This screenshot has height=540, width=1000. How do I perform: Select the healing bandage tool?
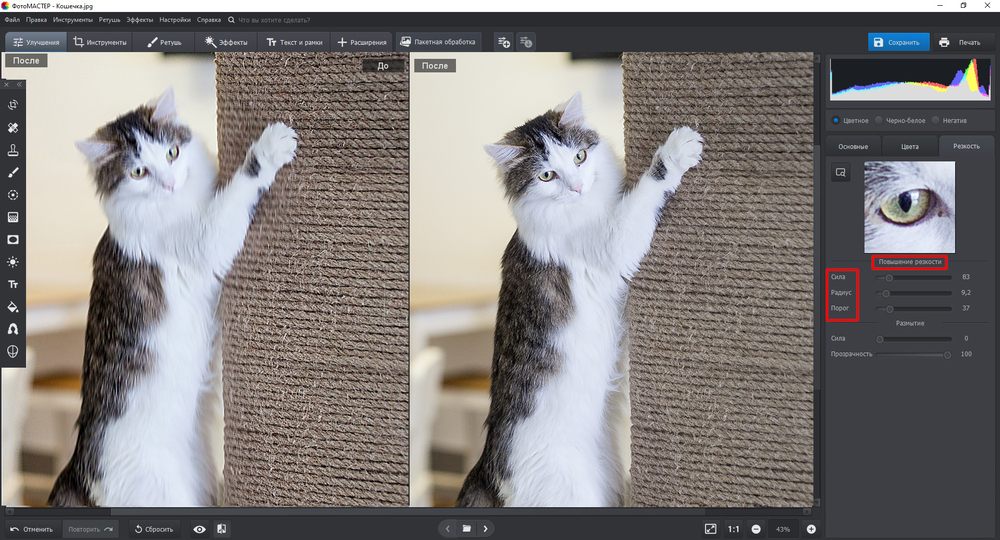click(x=13, y=128)
